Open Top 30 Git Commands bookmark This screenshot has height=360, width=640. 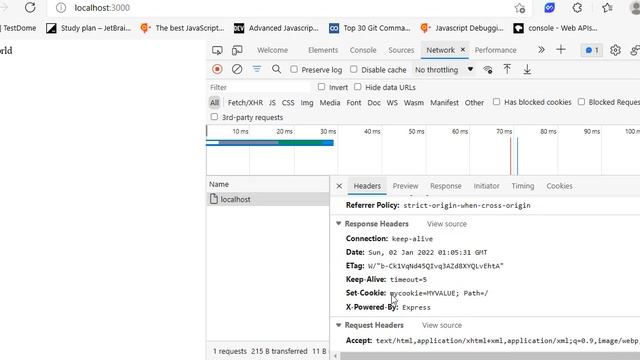370,28
